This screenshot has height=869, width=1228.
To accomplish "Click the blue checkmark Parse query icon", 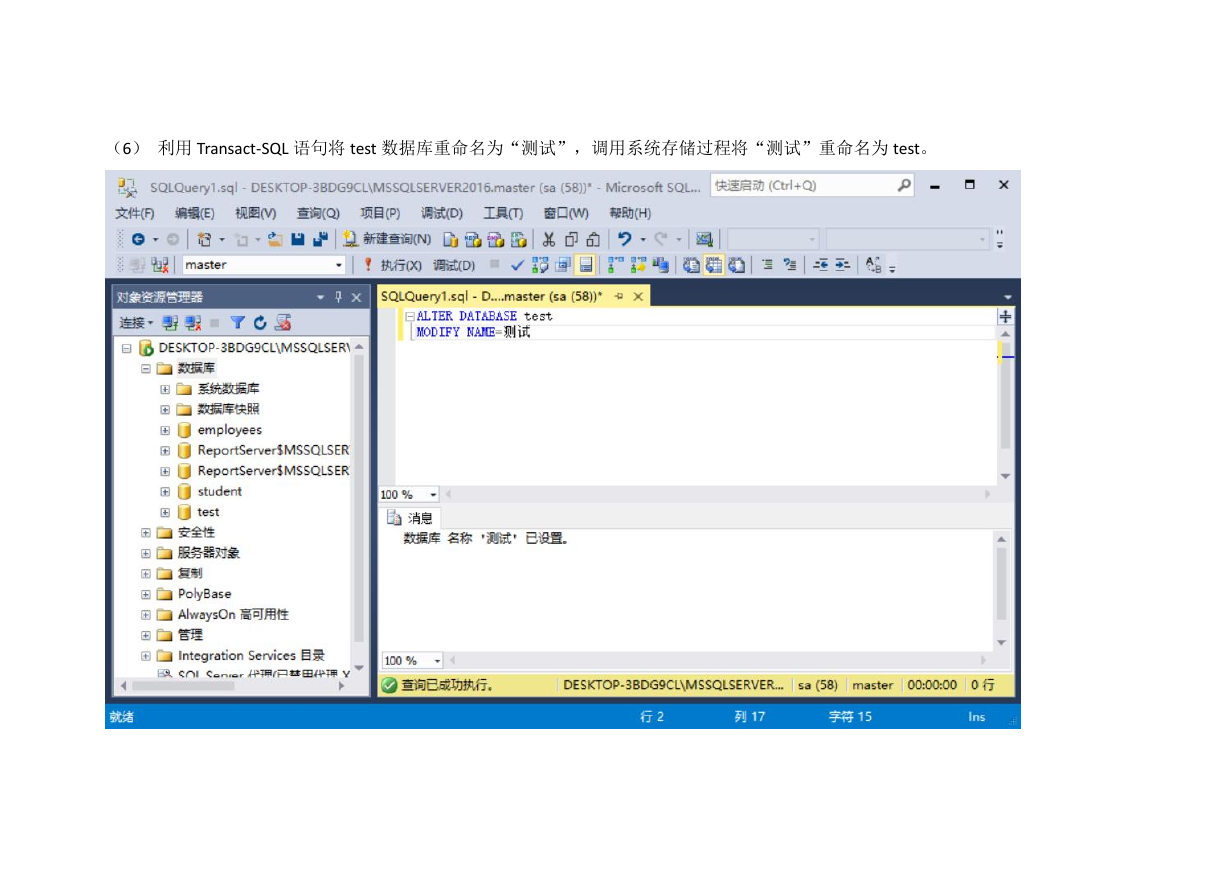I will (517, 265).
